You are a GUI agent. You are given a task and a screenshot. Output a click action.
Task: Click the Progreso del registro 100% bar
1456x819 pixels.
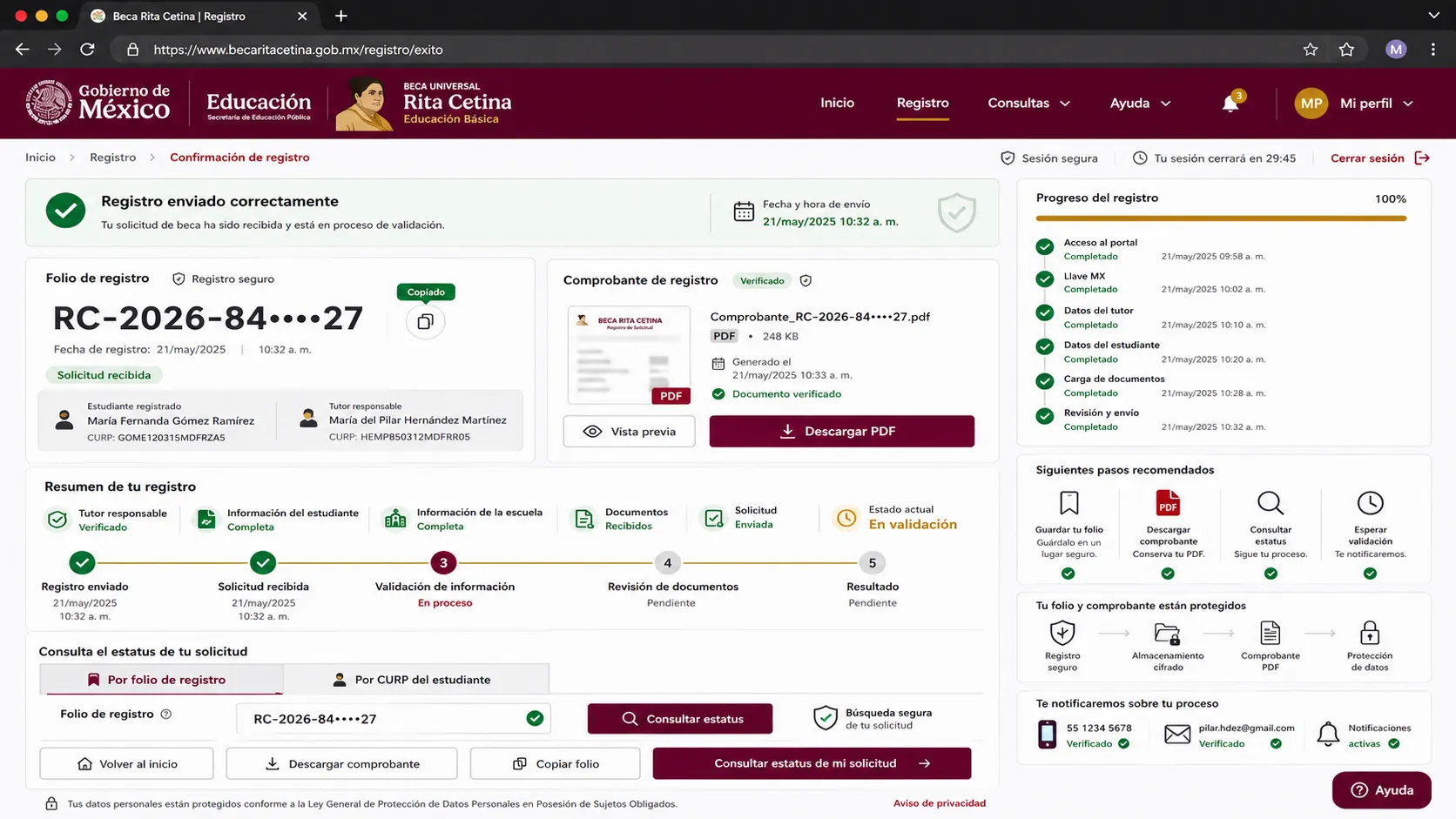point(1221,218)
